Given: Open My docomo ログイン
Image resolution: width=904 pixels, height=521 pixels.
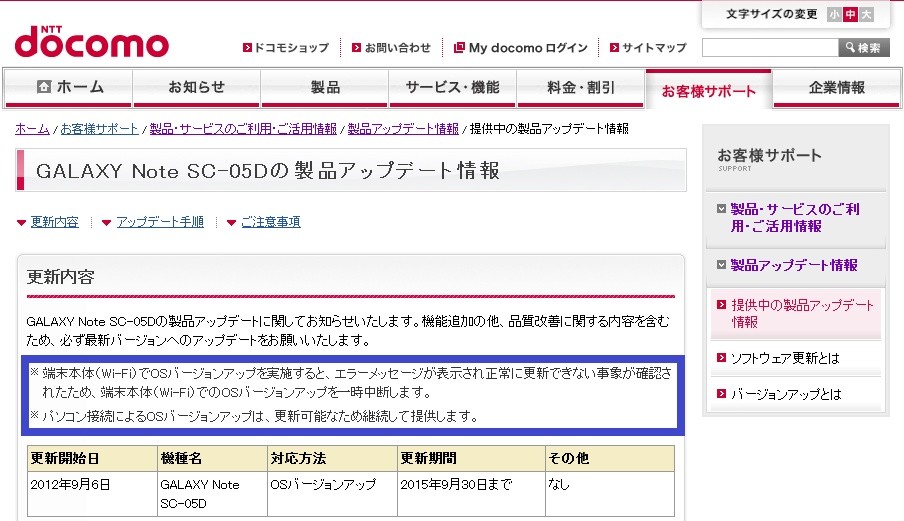Looking at the screenshot, I should [x=528, y=48].
